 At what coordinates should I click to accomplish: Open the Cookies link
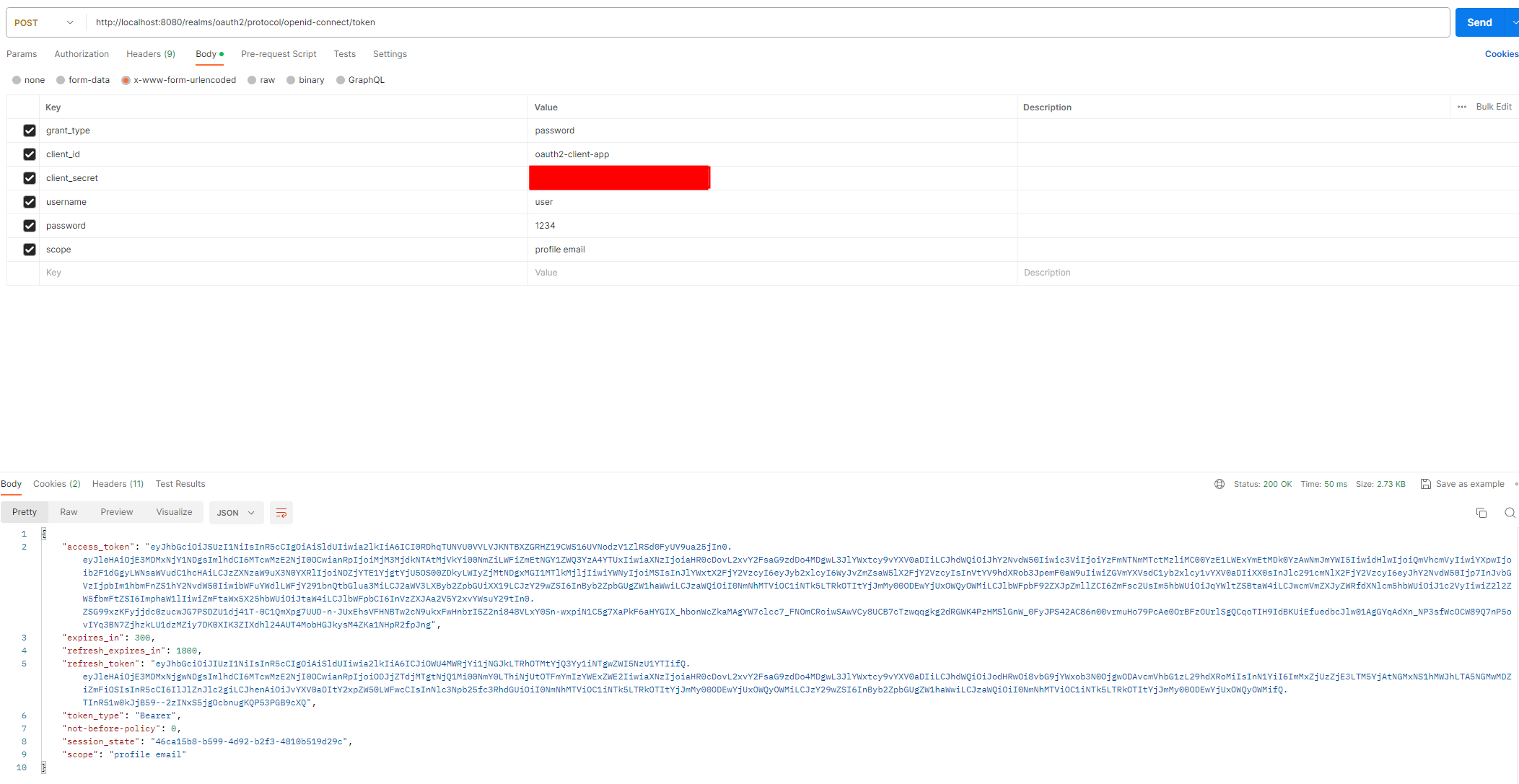click(1501, 54)
